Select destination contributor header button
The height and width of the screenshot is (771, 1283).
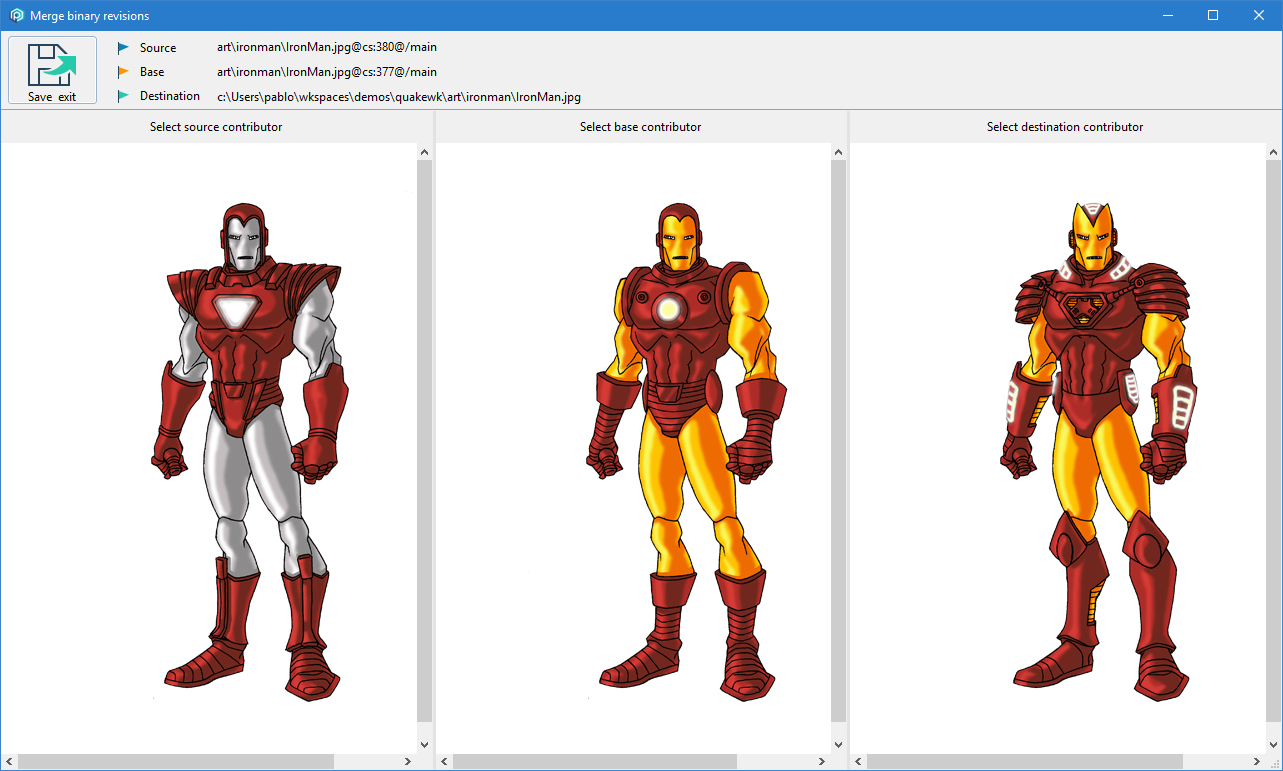pyautogui.click(x=1065, y=127)
